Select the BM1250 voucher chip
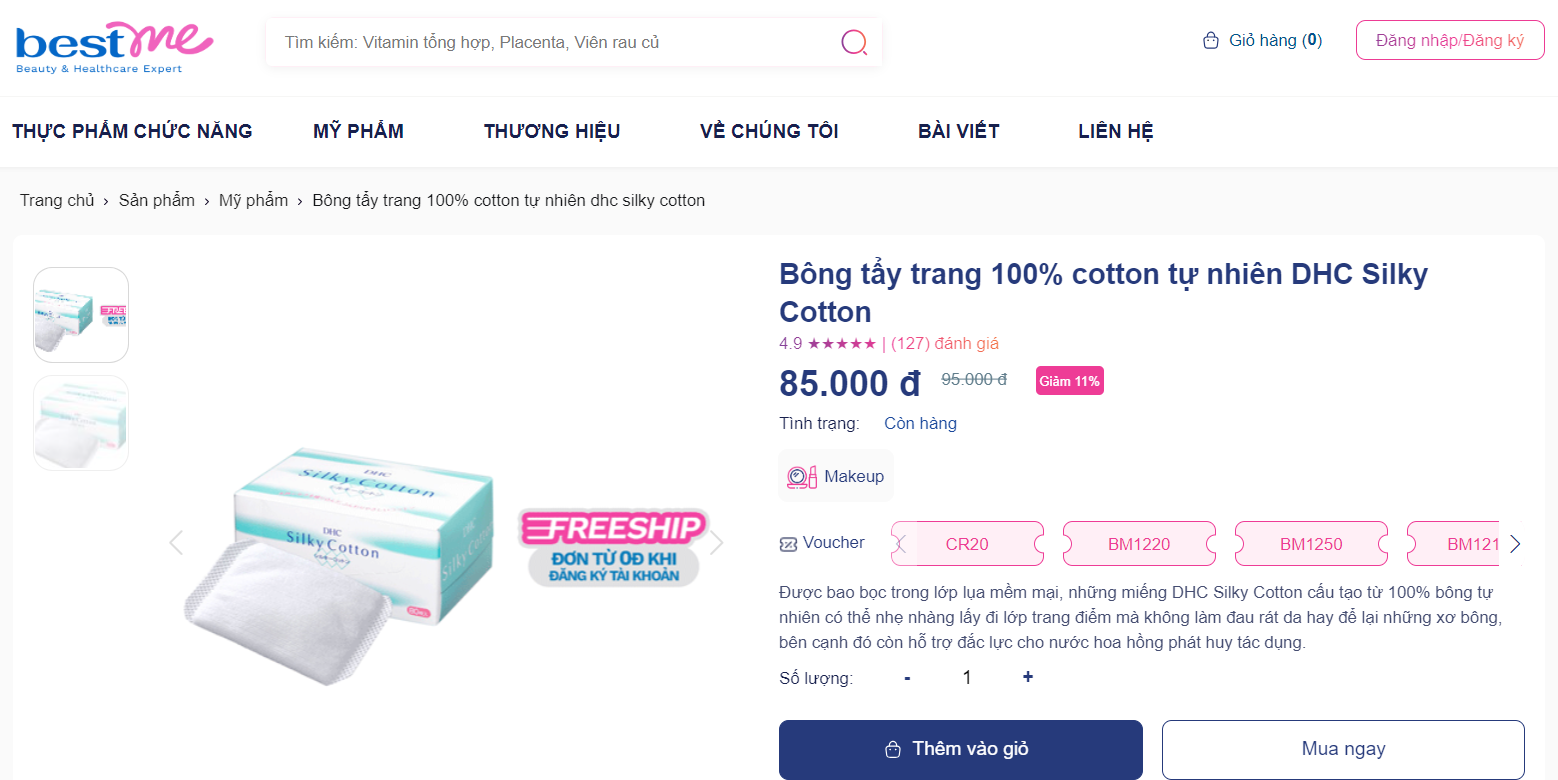The image size is (1558, 780). (1311, 543)
